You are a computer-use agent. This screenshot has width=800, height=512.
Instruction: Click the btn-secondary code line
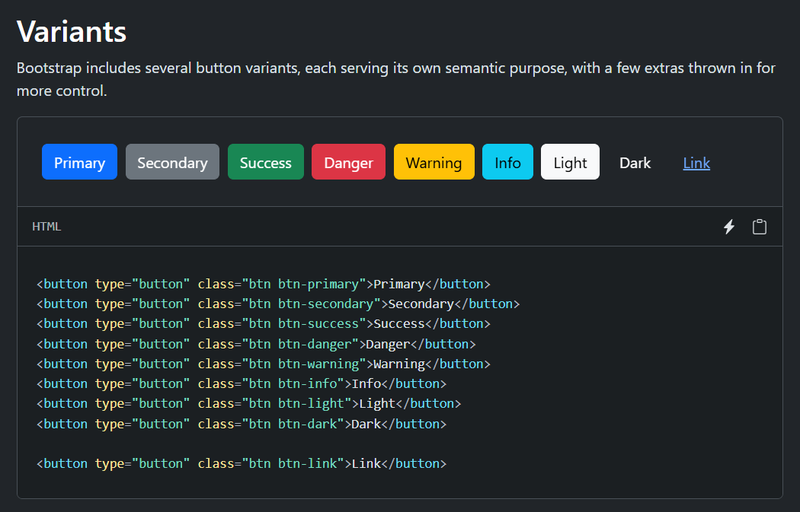(278, 304)
